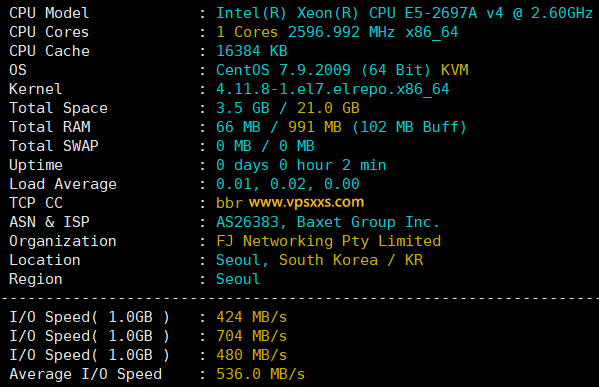The height and width of the screenshot is (387, 599).
Task: Click the Load Average values
Action: point(288,184)
